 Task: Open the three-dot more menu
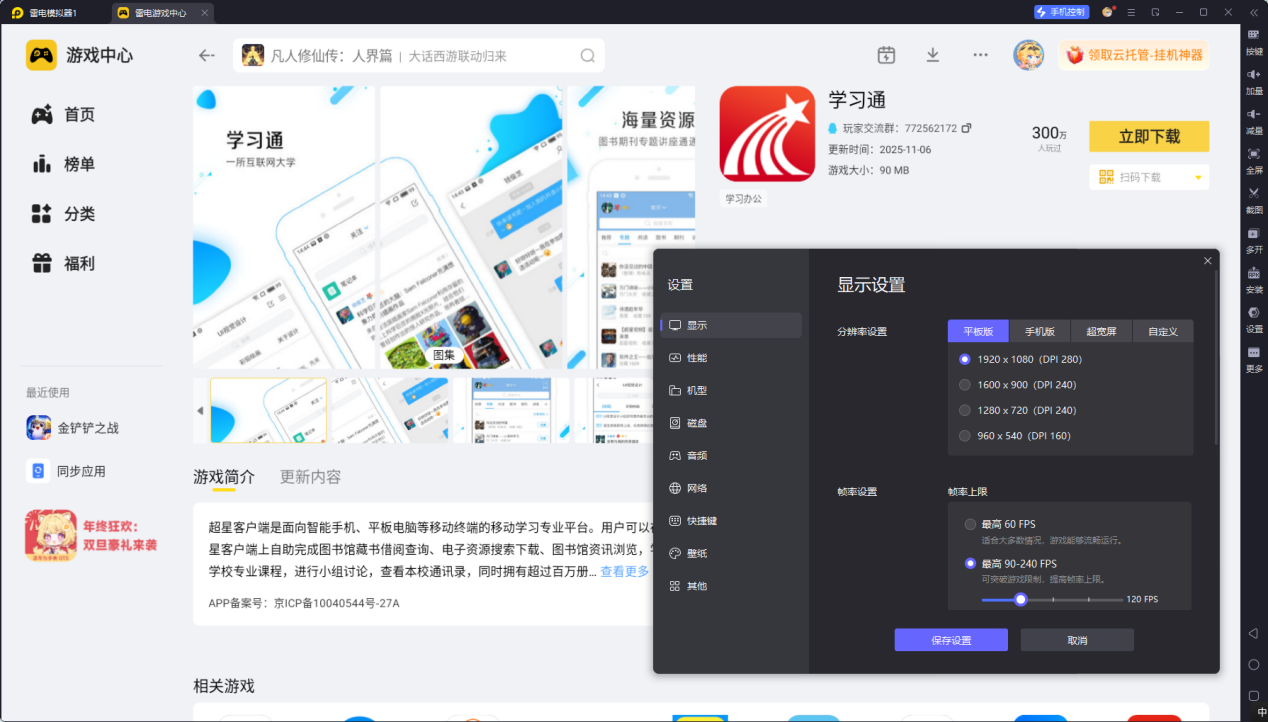coord(980,55)
